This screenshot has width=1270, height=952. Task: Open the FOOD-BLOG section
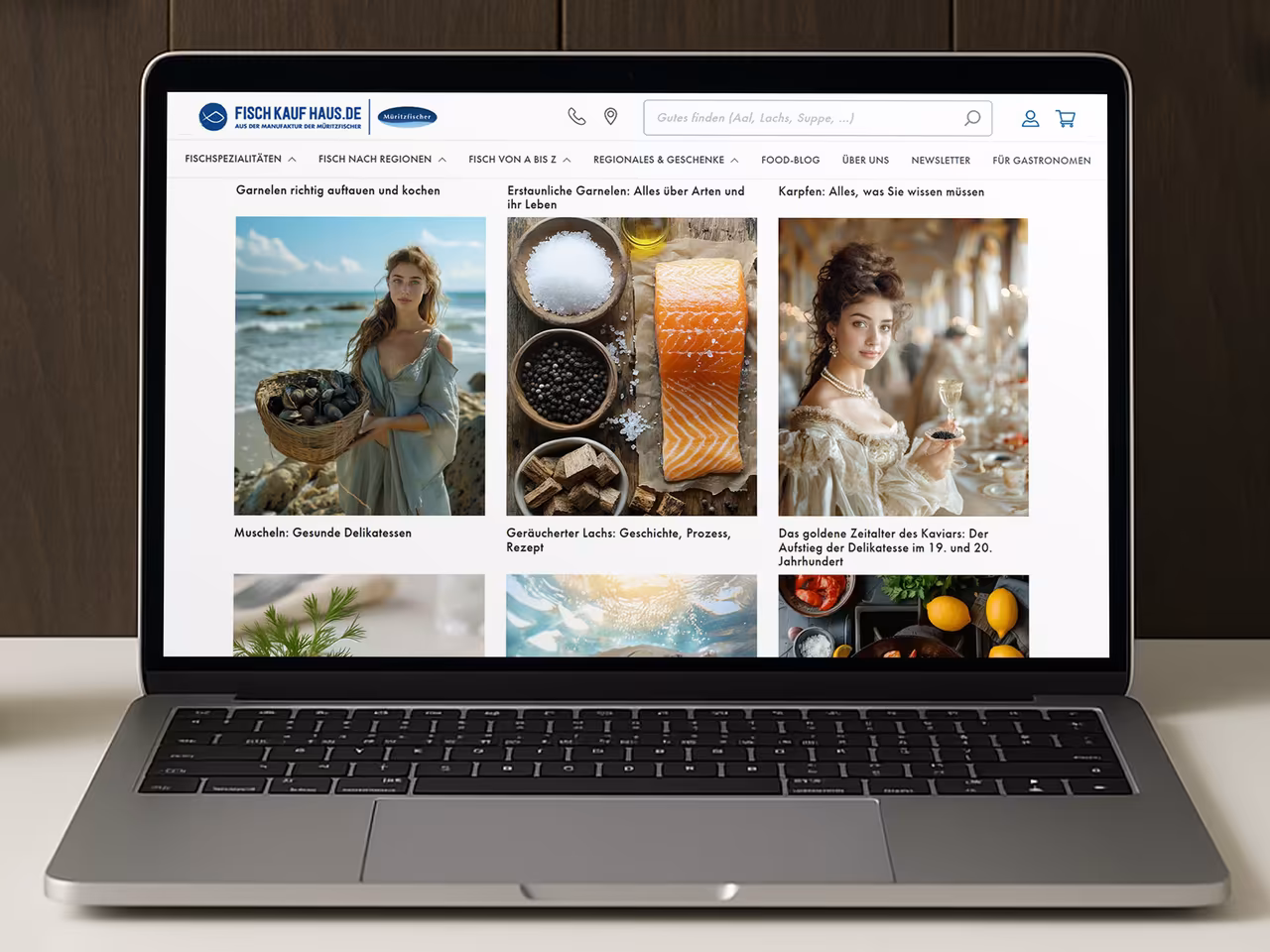click(x=791, y=160)
